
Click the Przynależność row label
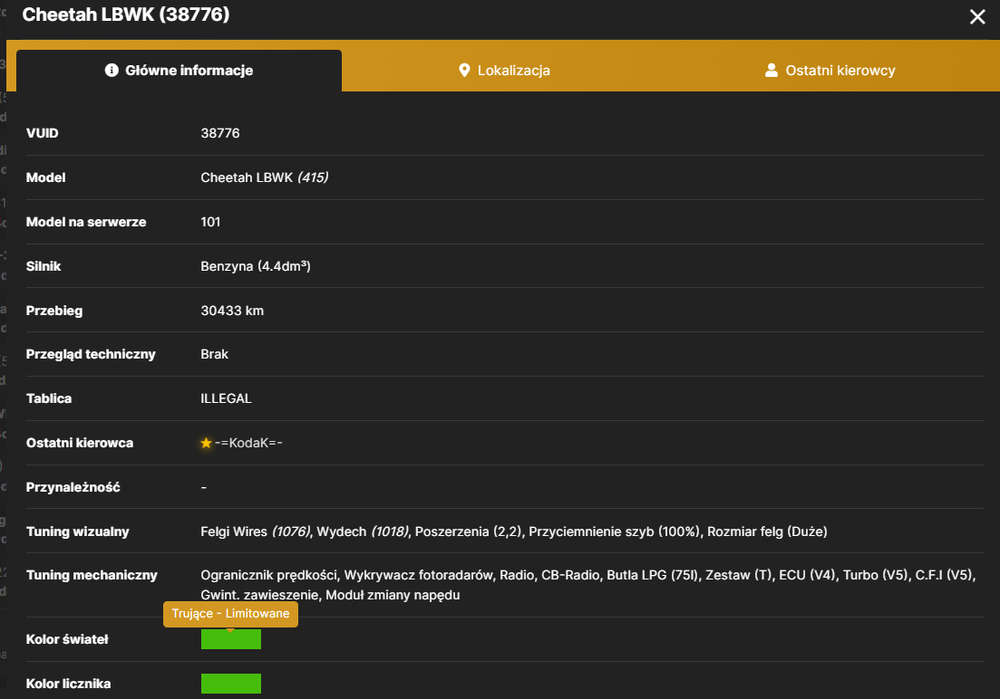coord(73,487)
